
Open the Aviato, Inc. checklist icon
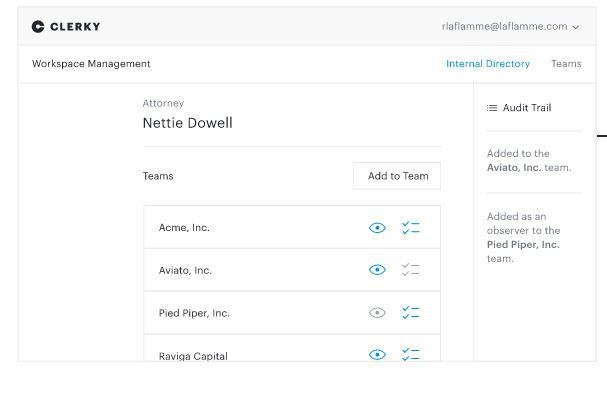pyautogui.click(x=410, y=270)
